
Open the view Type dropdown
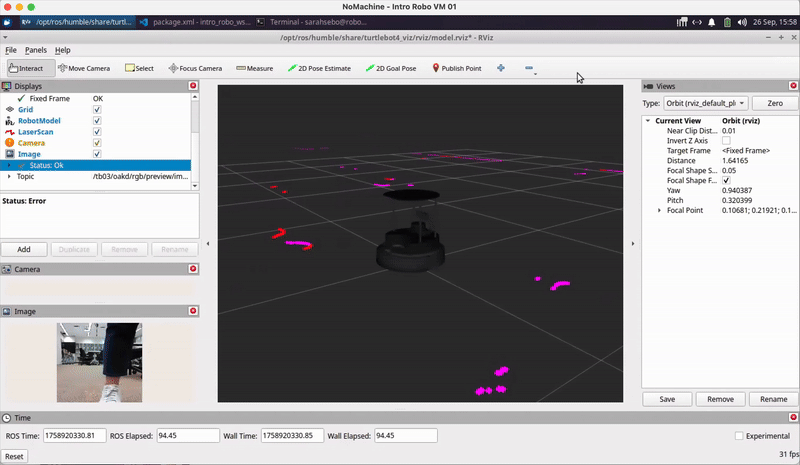point(705,103)
